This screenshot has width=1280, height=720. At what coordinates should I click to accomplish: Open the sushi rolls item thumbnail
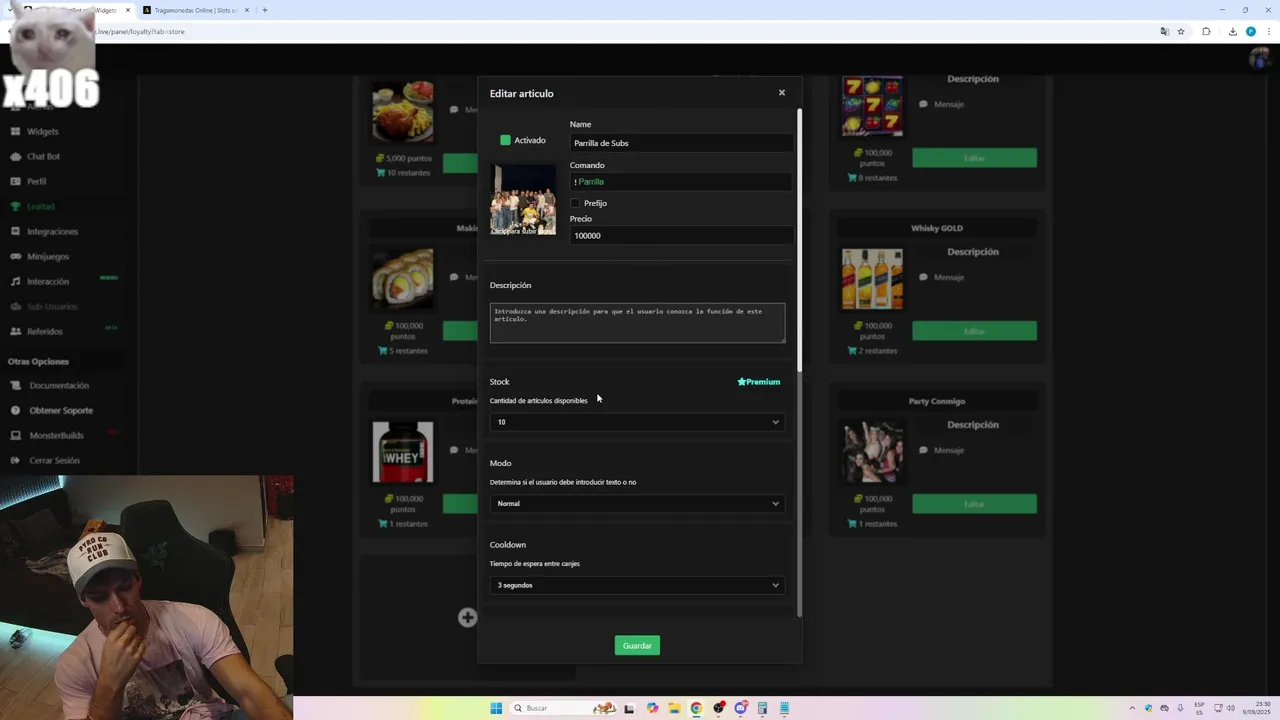point(403,279)
